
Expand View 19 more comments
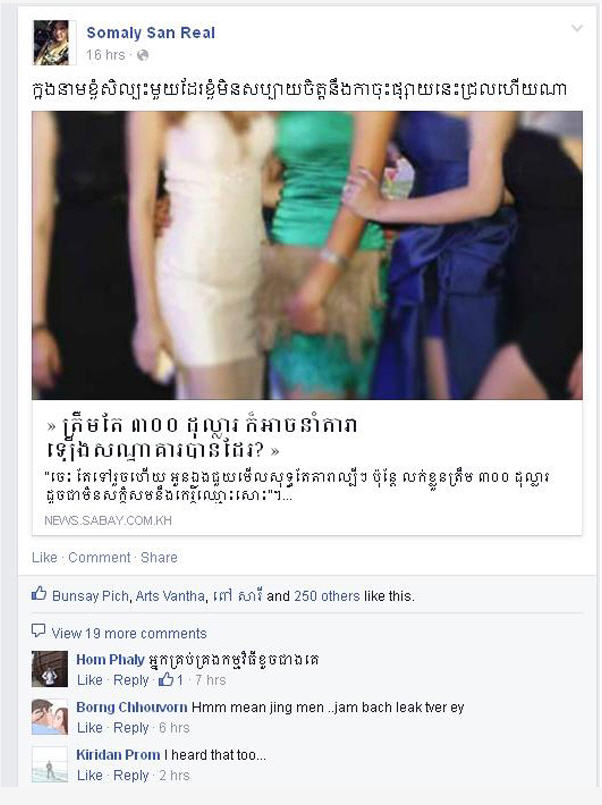coord(129,633)
